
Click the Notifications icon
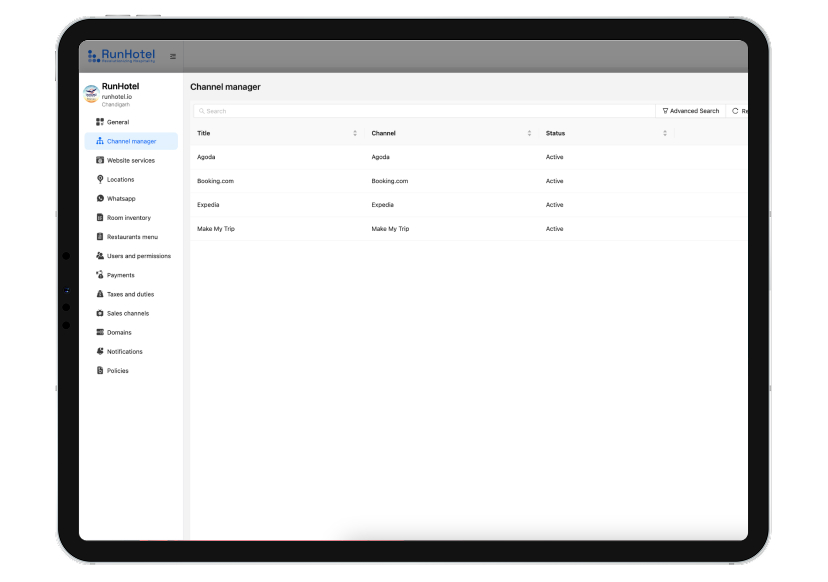(x=100, y=351)
